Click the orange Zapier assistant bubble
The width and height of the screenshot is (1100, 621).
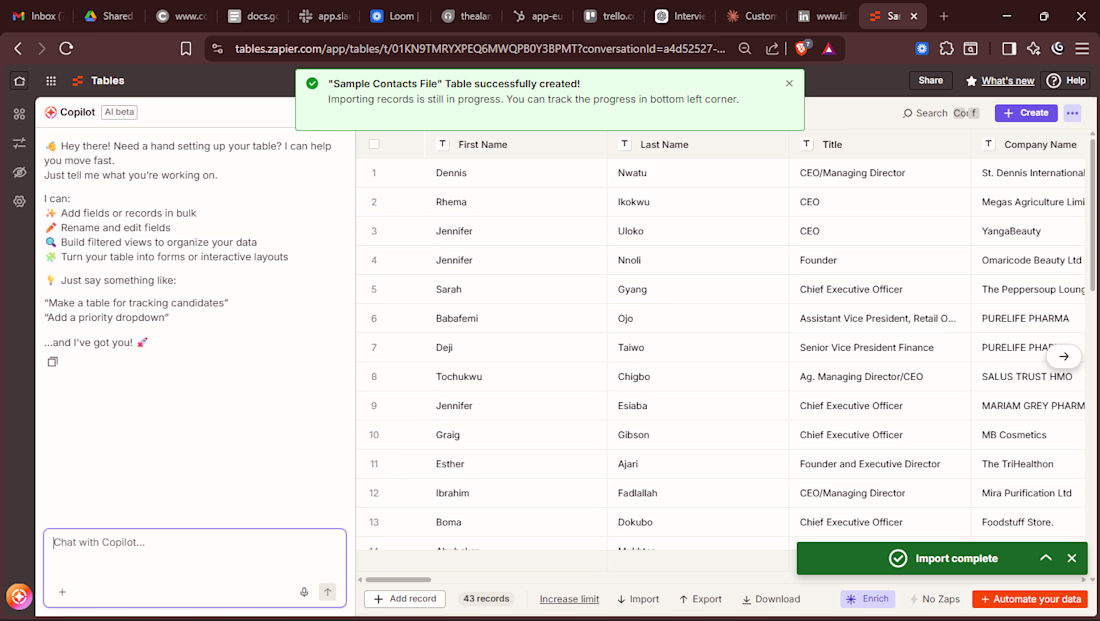tap(20, 596)
